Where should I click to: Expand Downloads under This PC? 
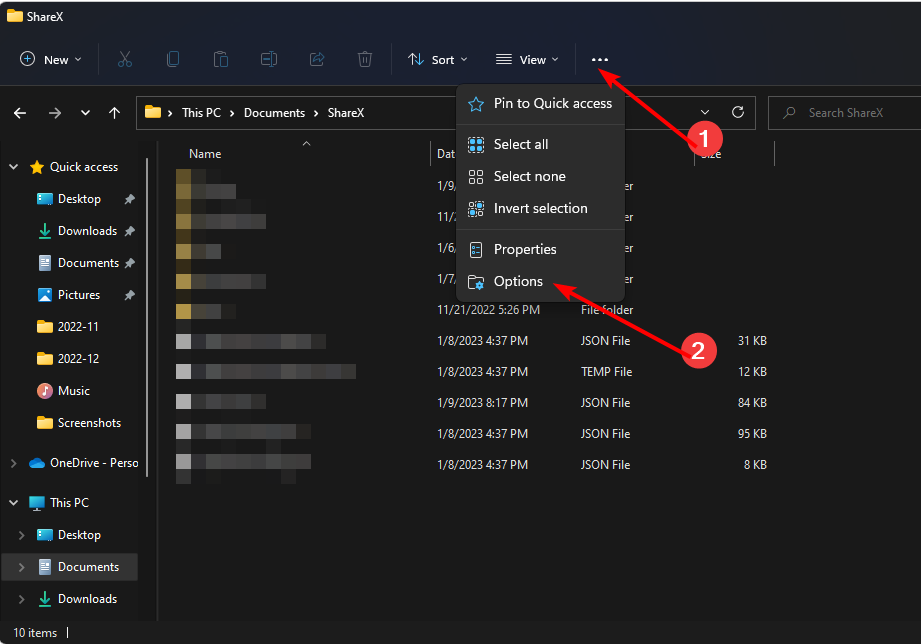22,599
